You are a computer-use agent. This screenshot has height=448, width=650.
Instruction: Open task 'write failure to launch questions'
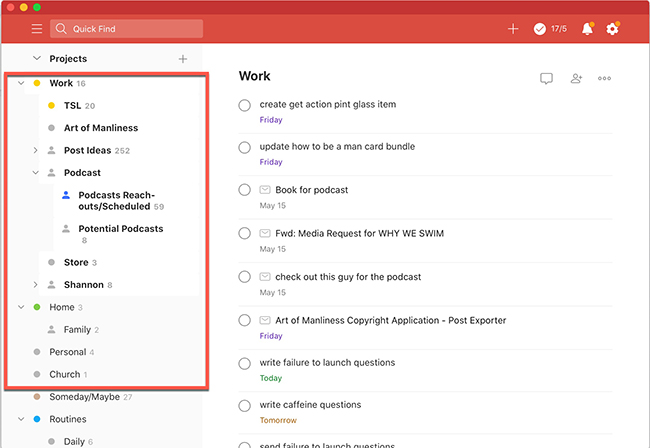tap(327, 363)
